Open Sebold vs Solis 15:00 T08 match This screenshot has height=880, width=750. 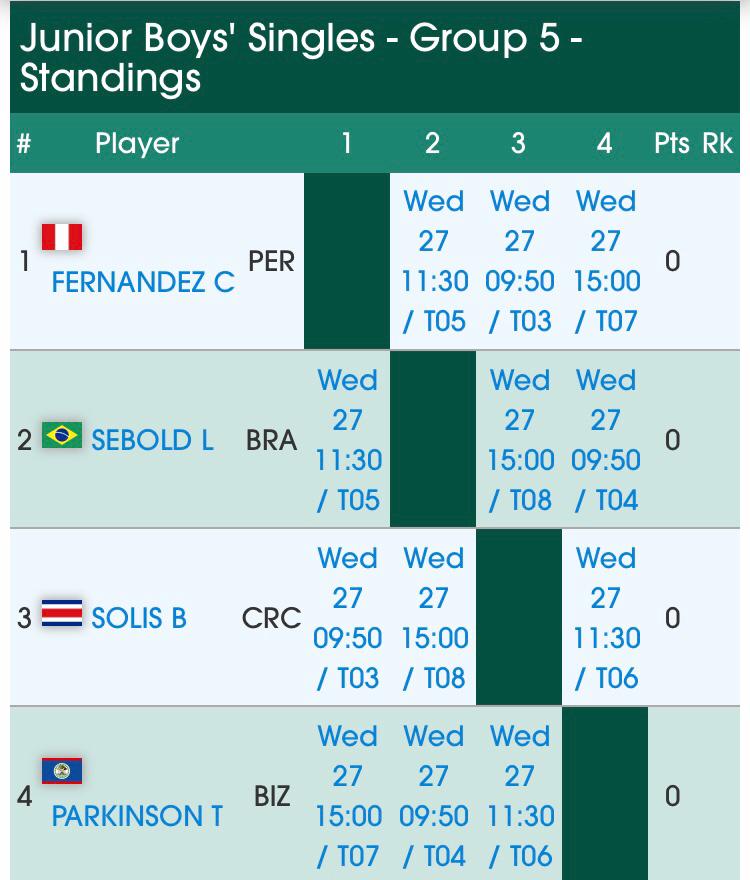click(519, 440)
